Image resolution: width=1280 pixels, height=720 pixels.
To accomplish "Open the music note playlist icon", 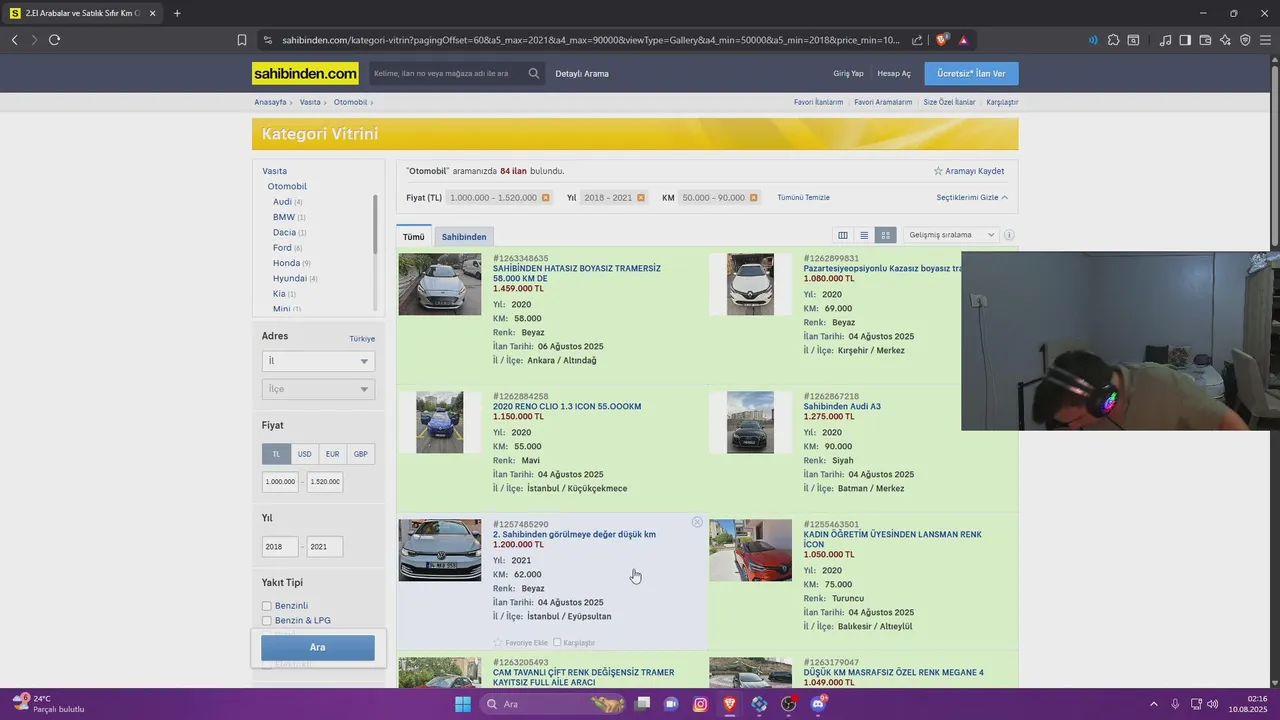I will pos(1165,40).
